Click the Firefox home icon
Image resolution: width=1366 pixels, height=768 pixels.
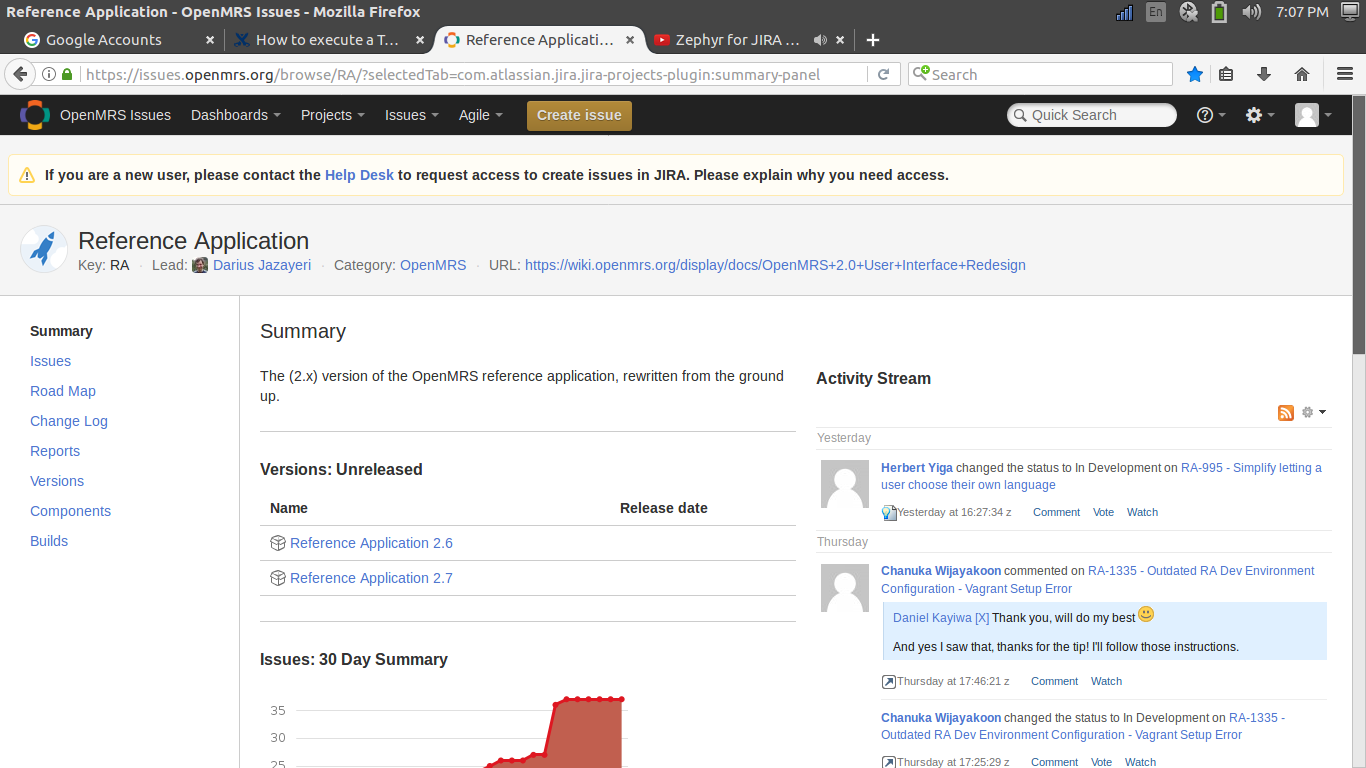click(x=1302, y=74)
